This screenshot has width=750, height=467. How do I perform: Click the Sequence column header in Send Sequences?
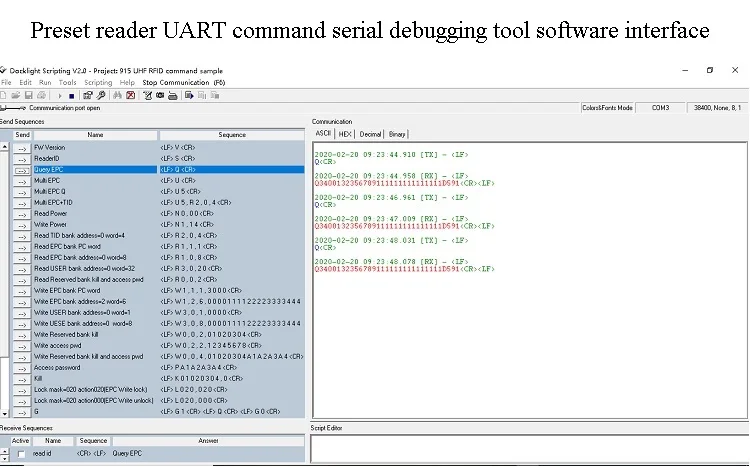[x=232, y=135]
